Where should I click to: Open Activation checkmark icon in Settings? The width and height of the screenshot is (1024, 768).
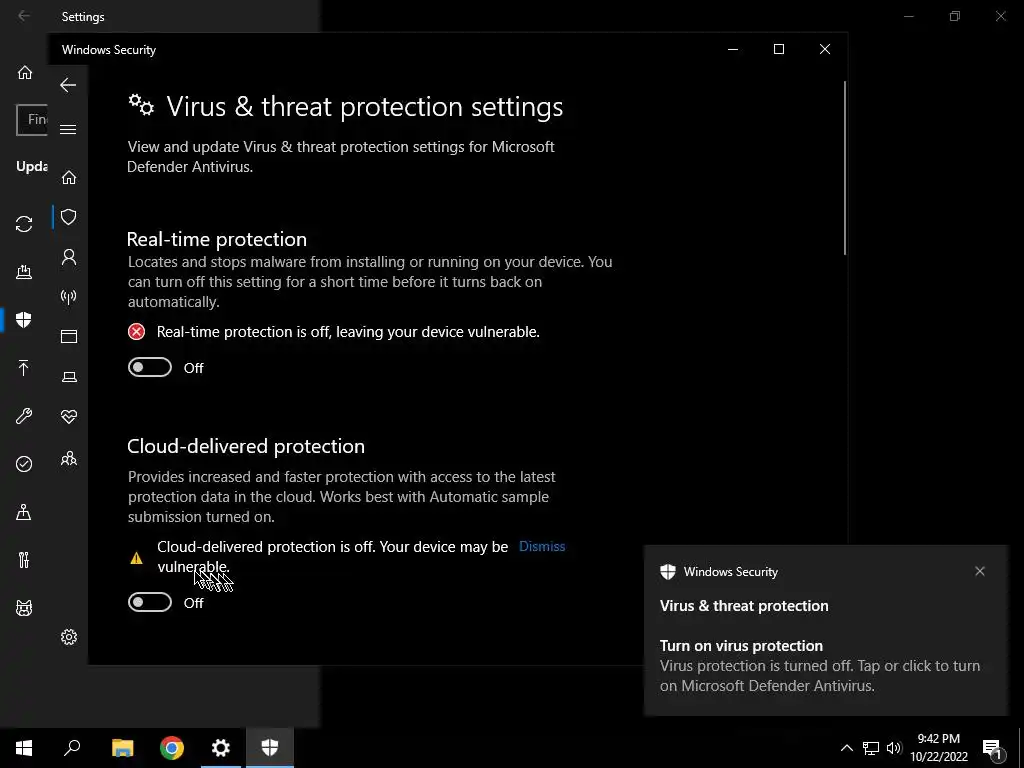pyautogui.click(x=24, y=464)
